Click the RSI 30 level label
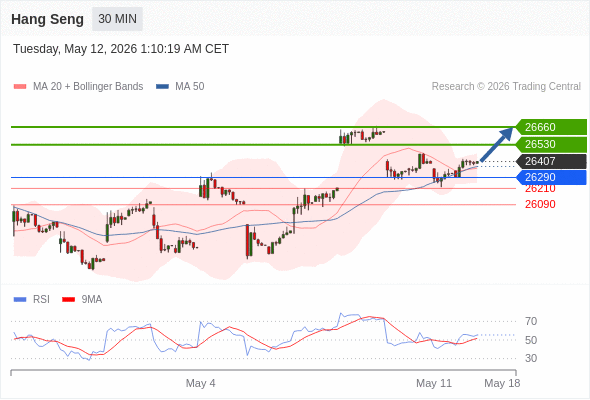Screen dimensions: 590x400 point(531,358)
